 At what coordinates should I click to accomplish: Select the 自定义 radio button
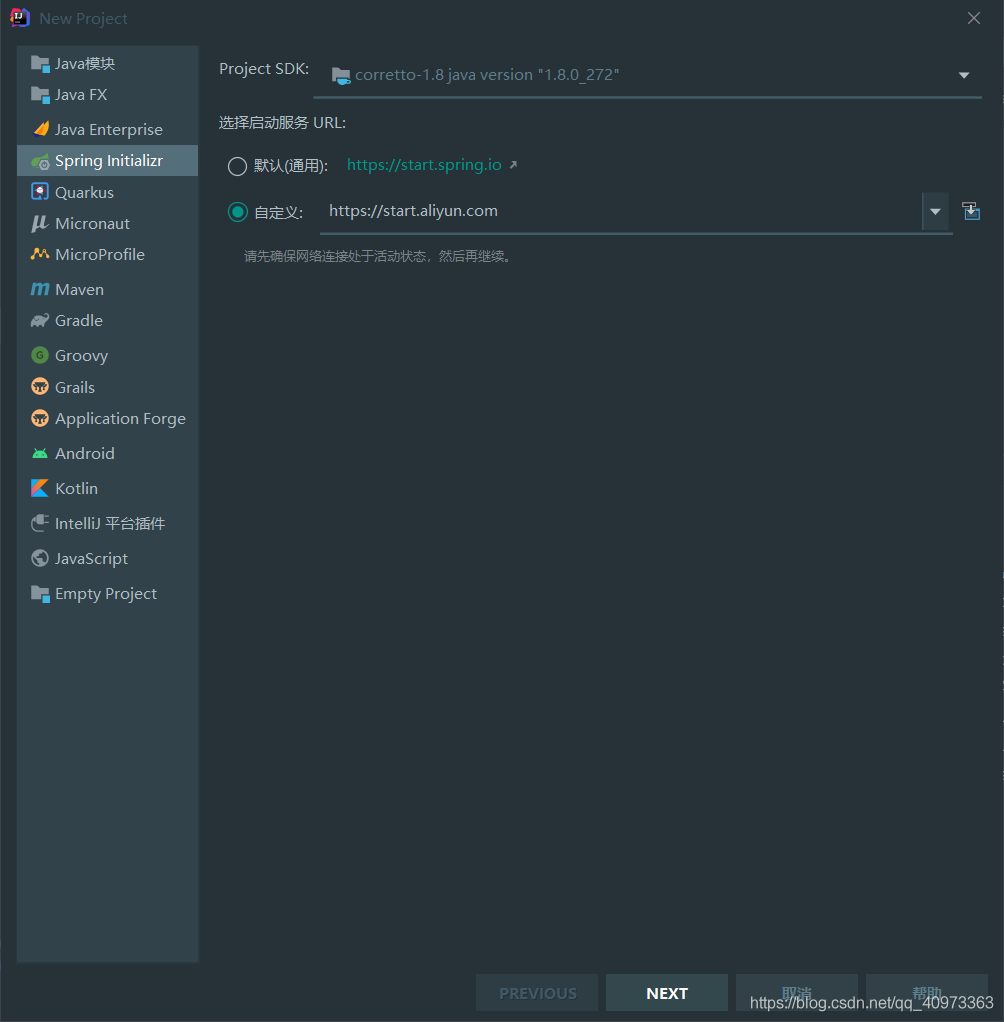click(x=237, y=212)
